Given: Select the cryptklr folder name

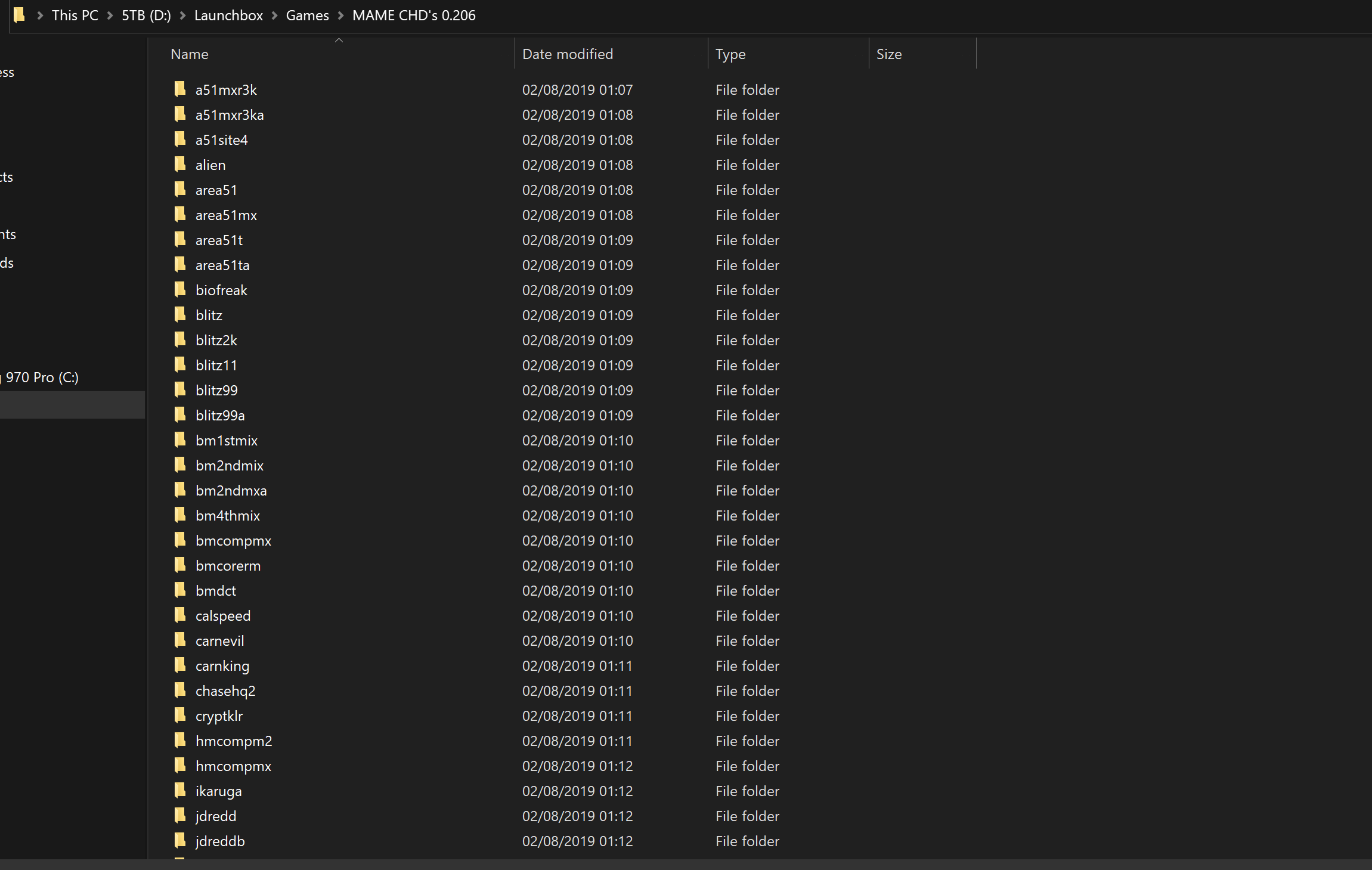Looking at the screenshot, I should [x=219, y=716].
